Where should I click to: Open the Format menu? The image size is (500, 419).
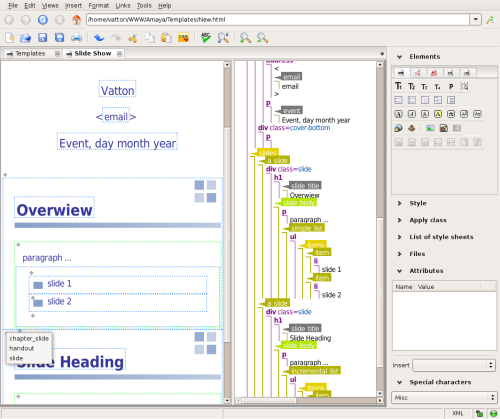(99, 6)
